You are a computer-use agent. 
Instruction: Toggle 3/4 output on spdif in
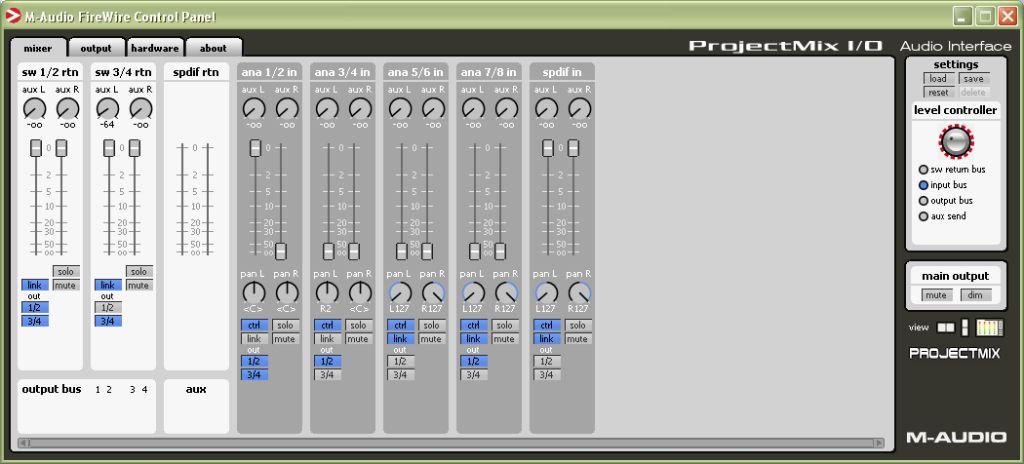pyautogui.click(x=547, y=374)
